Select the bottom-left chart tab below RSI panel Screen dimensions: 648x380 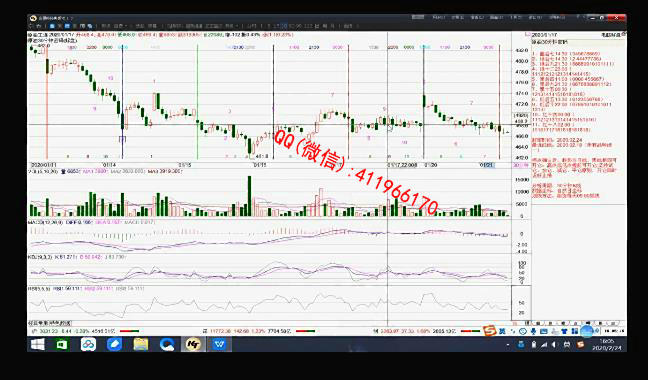tap(50, 323)
